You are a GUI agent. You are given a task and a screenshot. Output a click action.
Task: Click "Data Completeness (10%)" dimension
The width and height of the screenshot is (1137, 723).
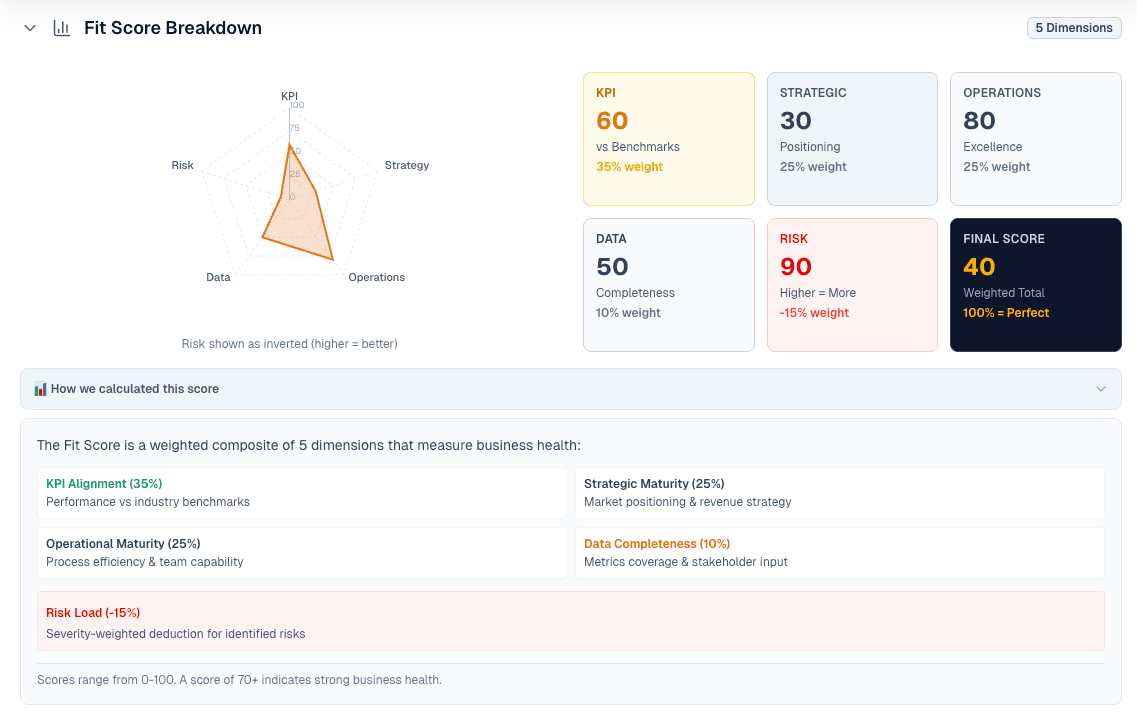tap(838, 551)
